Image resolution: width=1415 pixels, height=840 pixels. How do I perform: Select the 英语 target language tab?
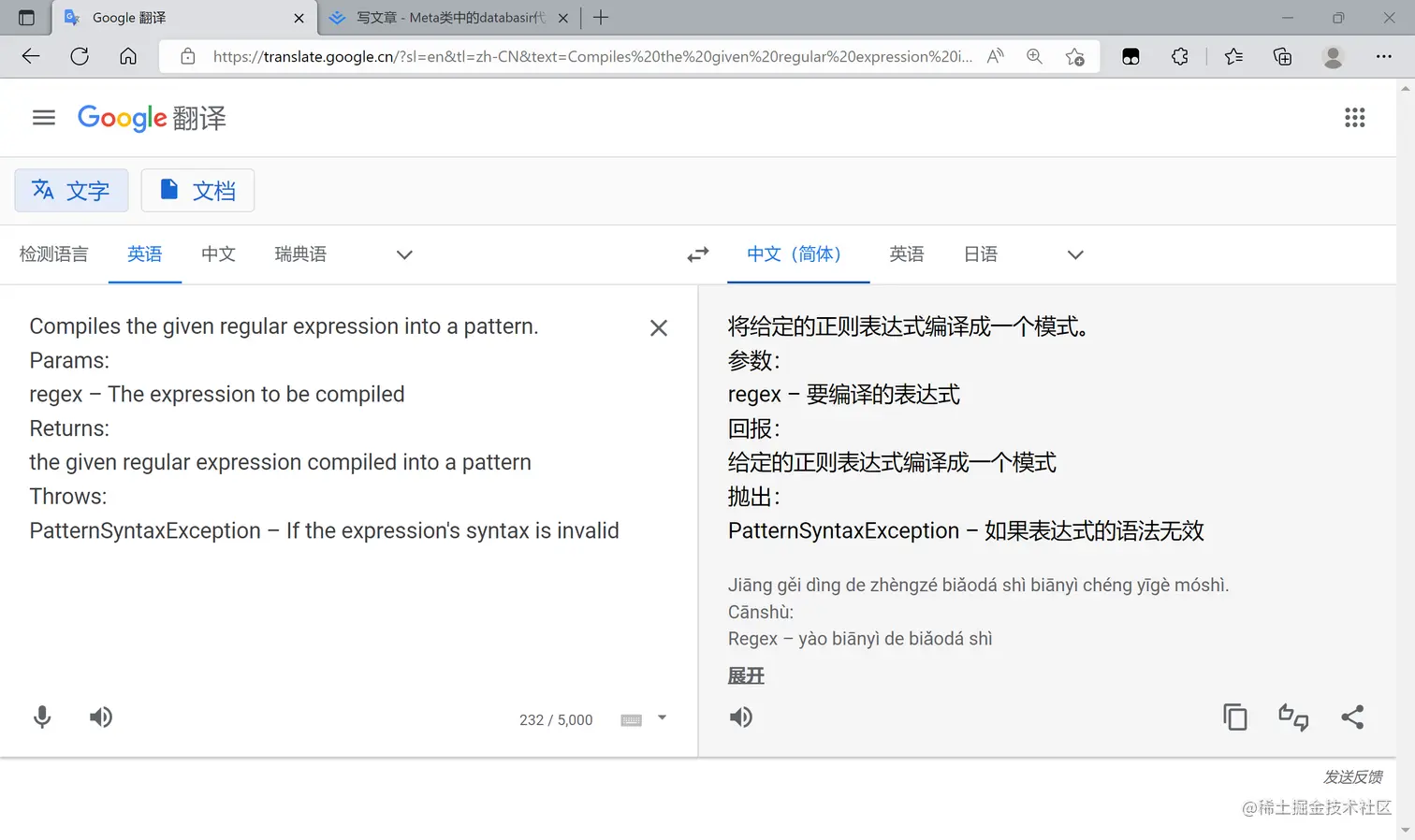point(907,254)
